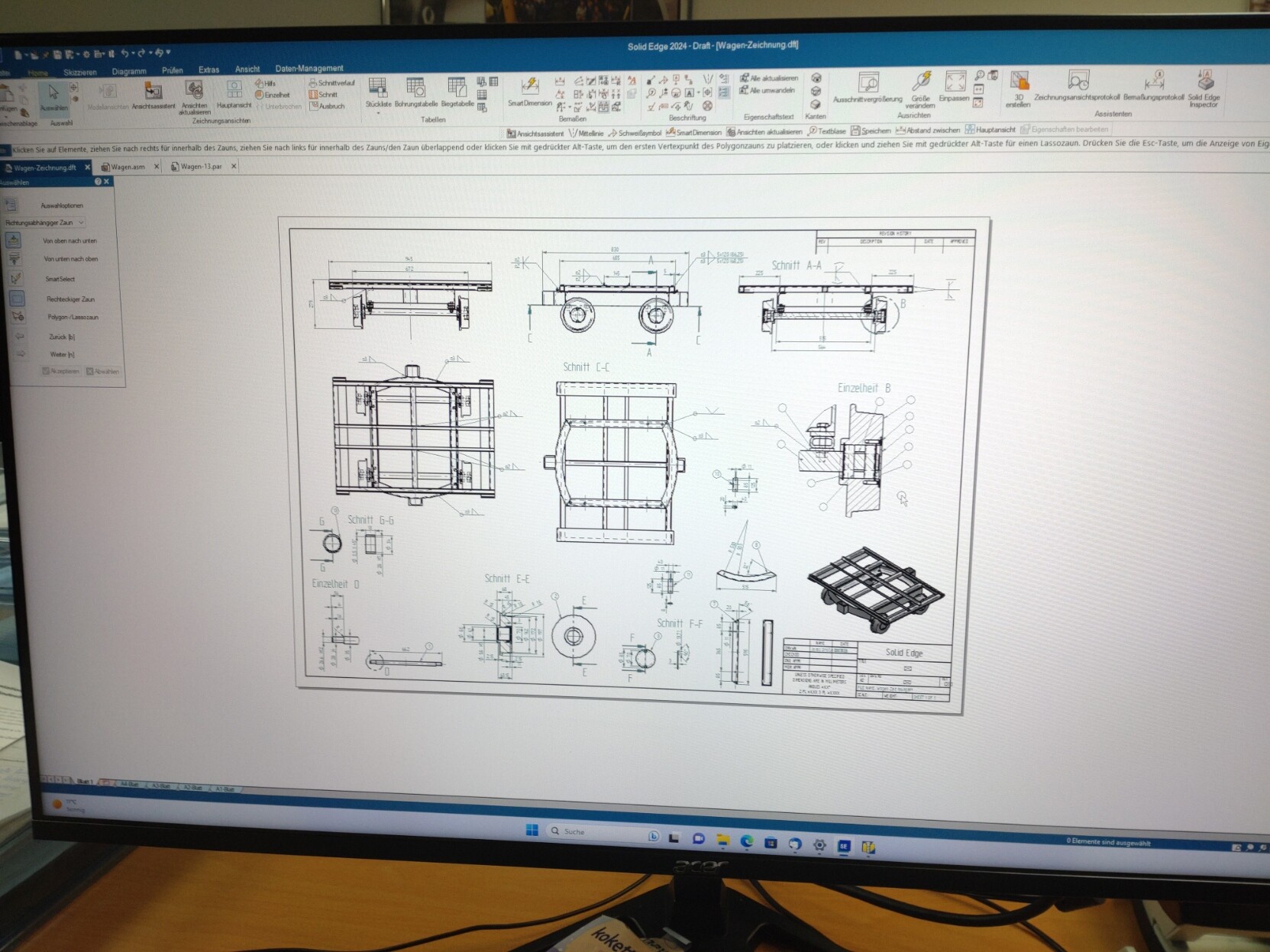
Task: Open the undo history dropdown arrow
Action: [134, 53]
